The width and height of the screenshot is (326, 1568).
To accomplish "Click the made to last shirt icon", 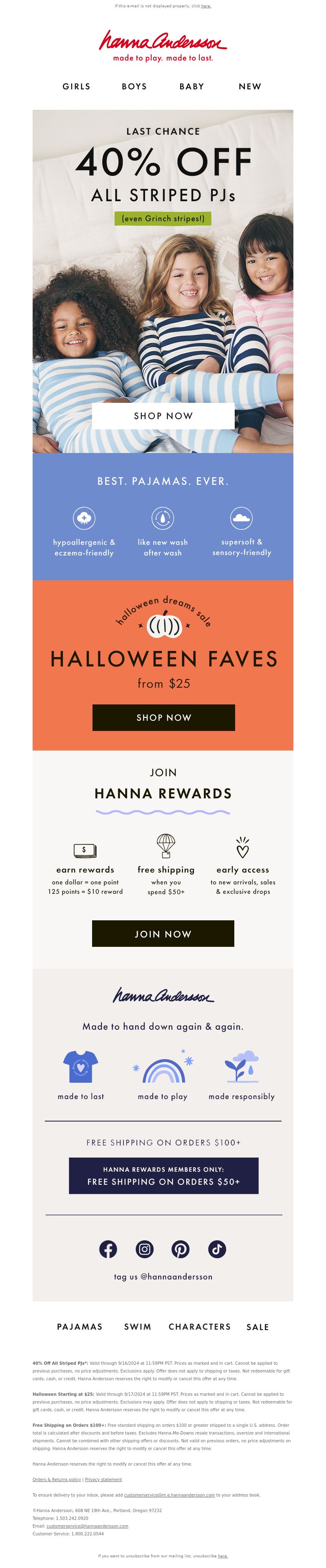I will [x=80, y=1067].
